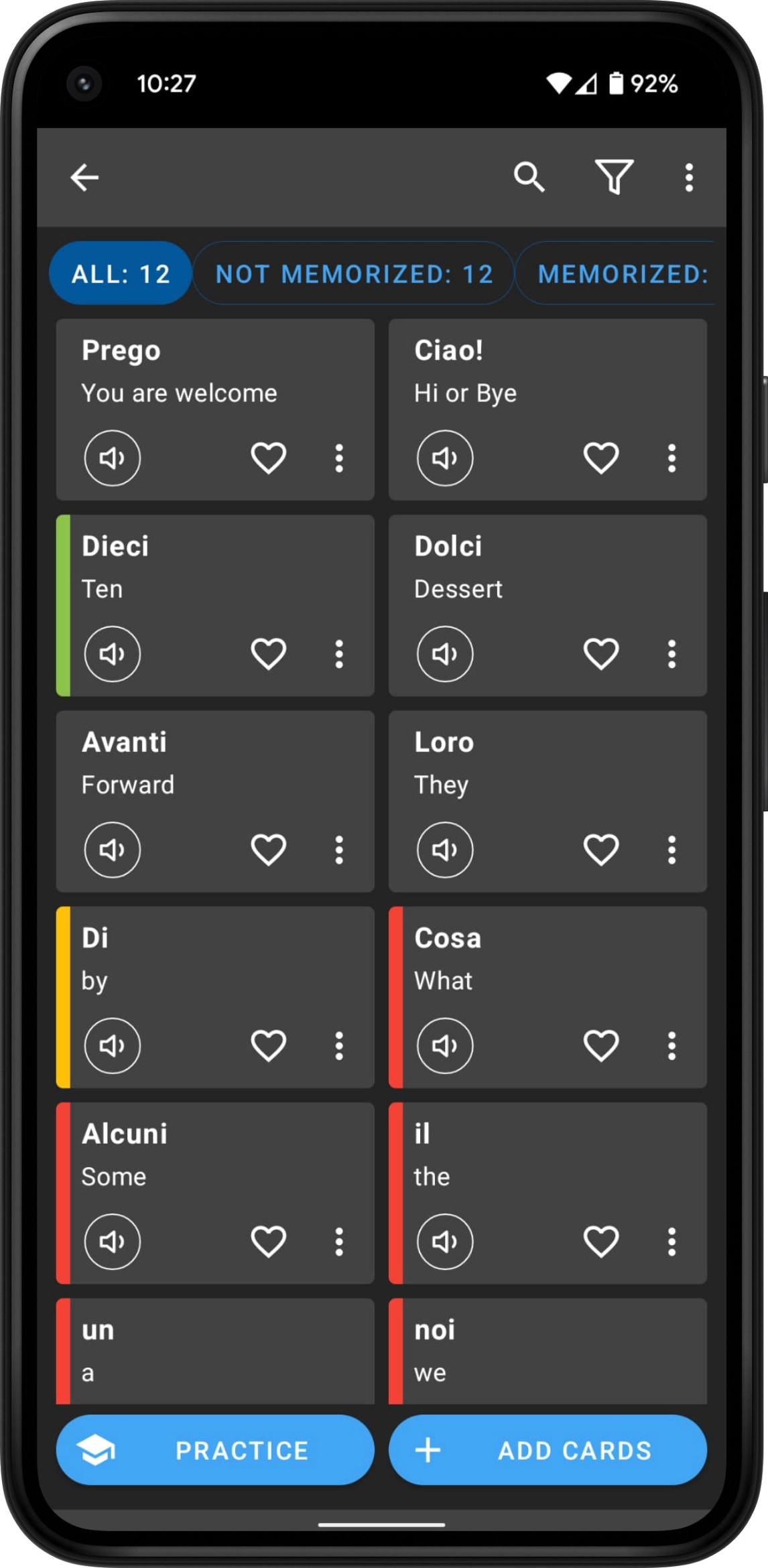Favorite the Prego card
This screenshot has width=768, height=1568.
pyautogui.click(x=268, y=458)
